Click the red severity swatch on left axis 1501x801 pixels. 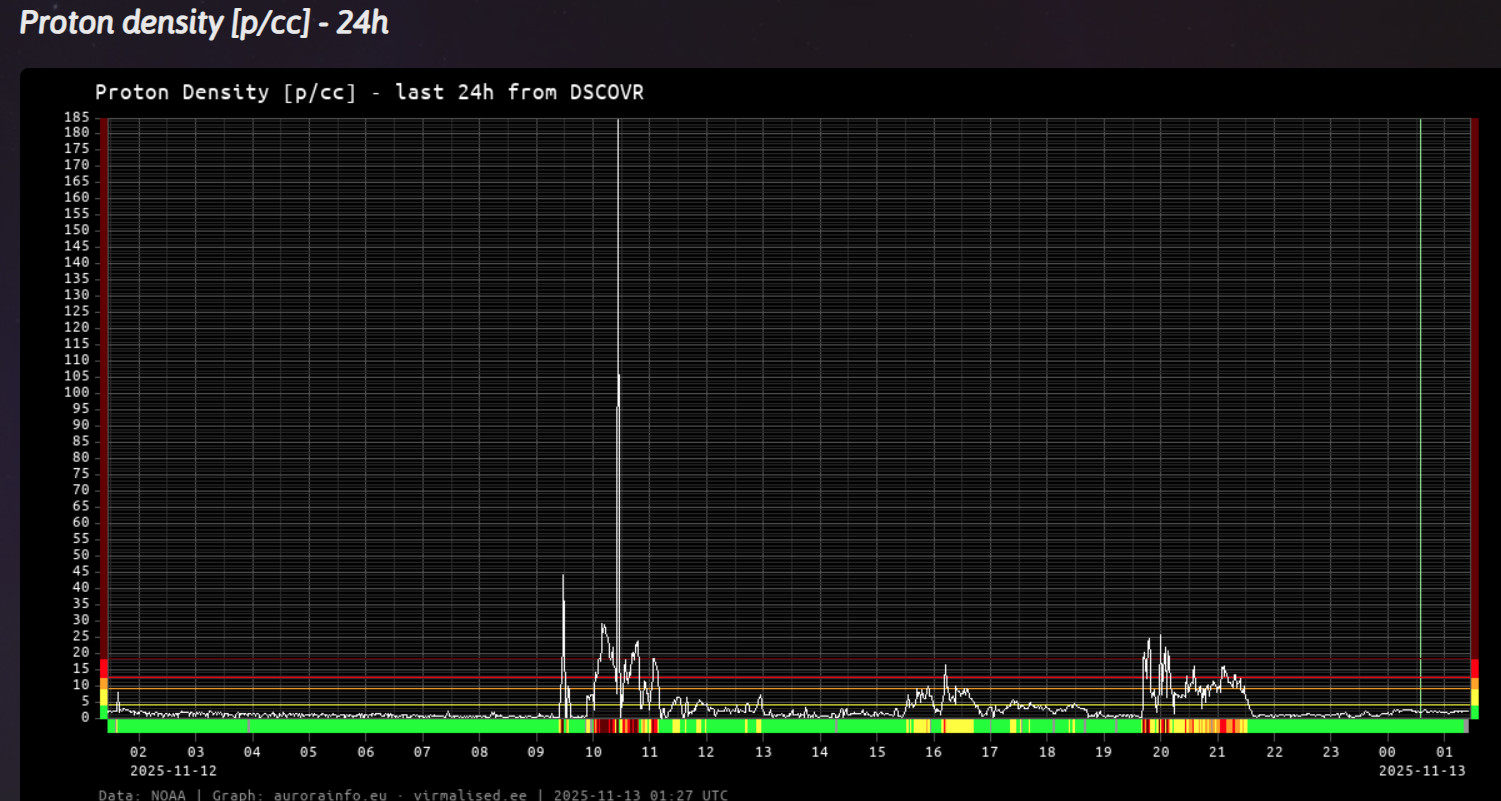click(103, 668)
